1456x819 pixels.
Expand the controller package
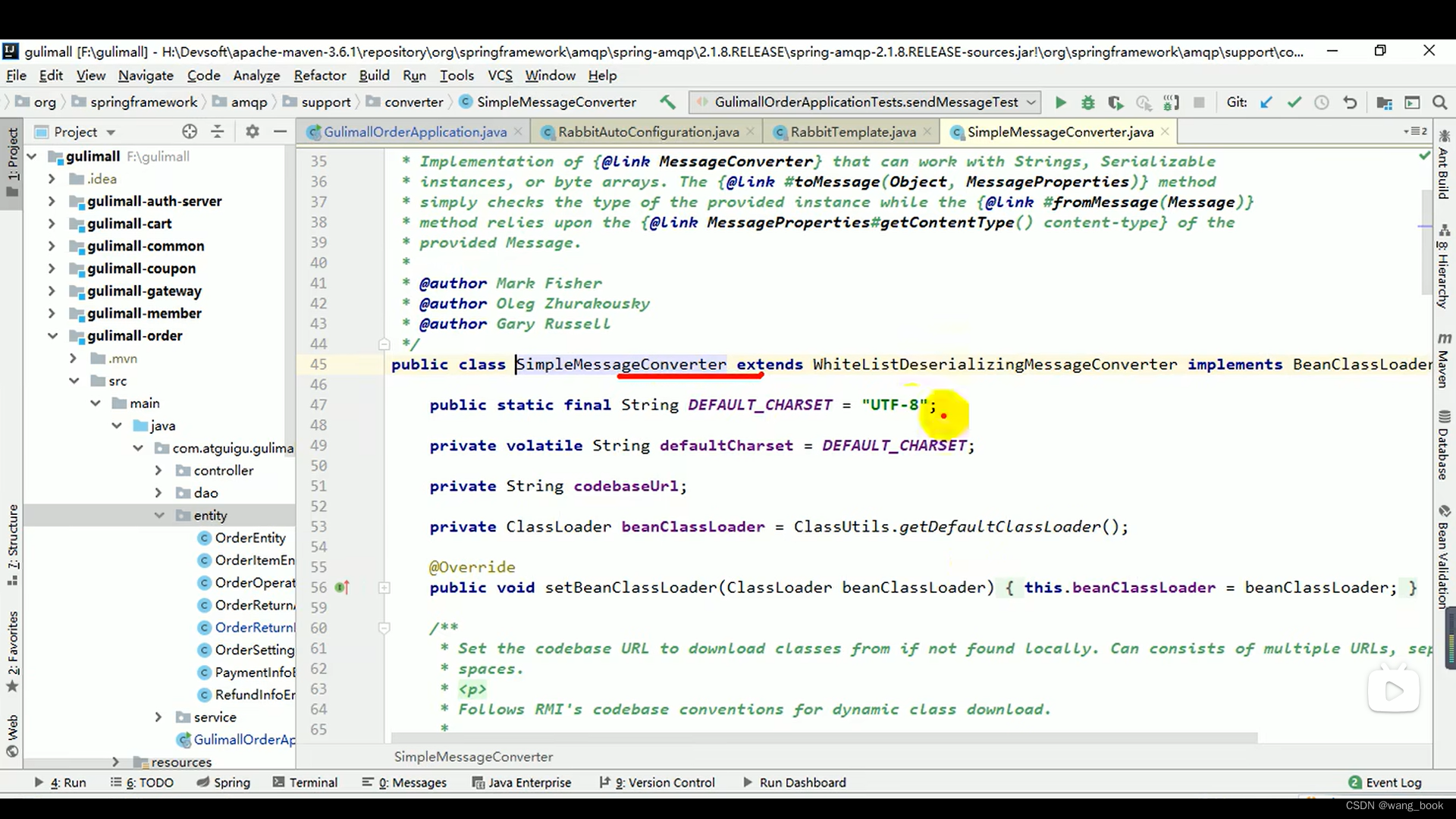[x=158, y=471]
